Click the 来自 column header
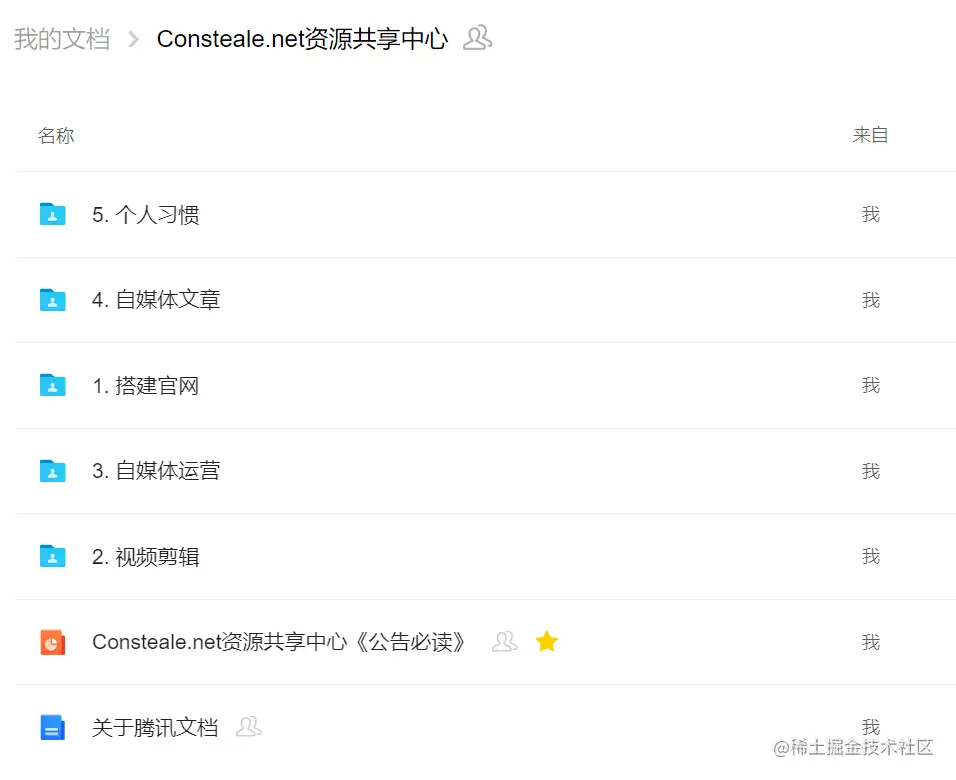 (x=870, y=135)
